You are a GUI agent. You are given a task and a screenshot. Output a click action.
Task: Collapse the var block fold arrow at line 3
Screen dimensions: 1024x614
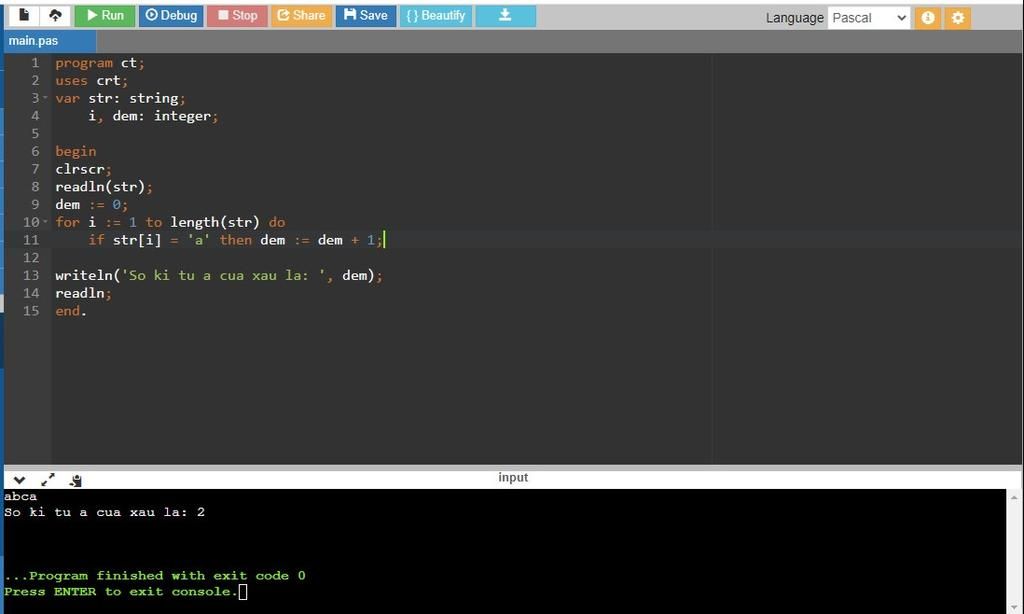(45, 98)
